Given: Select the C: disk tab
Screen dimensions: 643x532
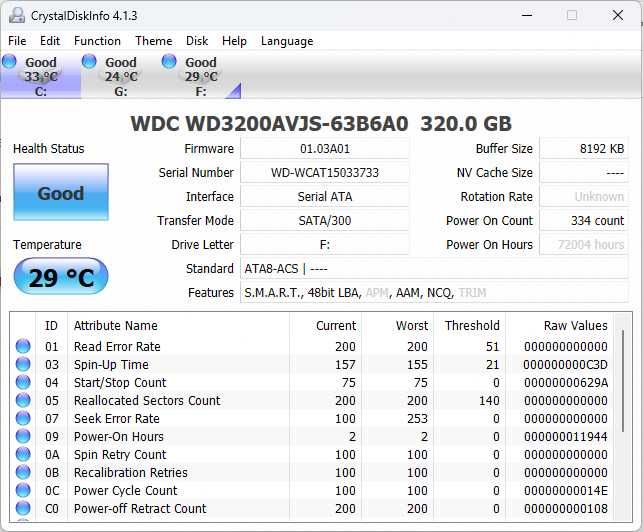Looking at the screenshot, I should click(40, 76).
